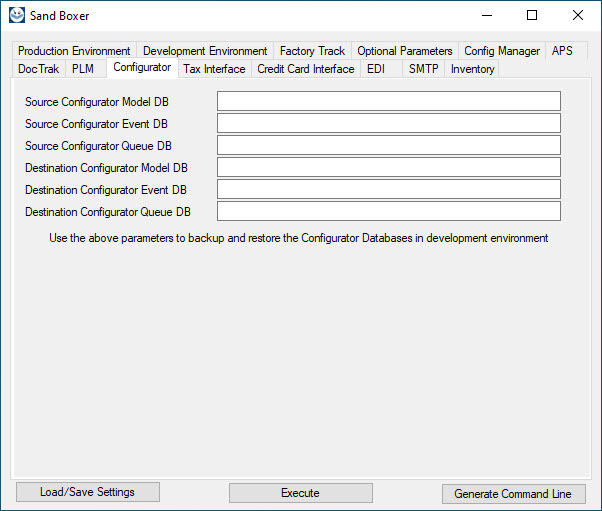Image resolution: width=602 pixels, height=511 pixels.
Task: Click the Sand Boxer app icon
Action: coord(16,15)
